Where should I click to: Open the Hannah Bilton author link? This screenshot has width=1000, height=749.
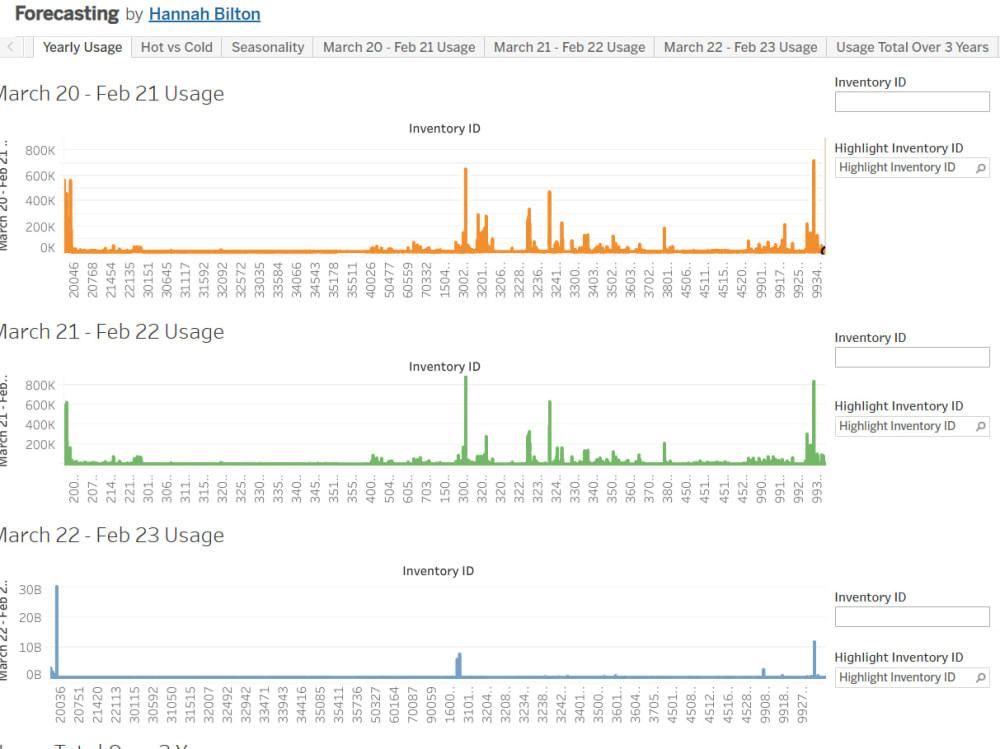204,14
